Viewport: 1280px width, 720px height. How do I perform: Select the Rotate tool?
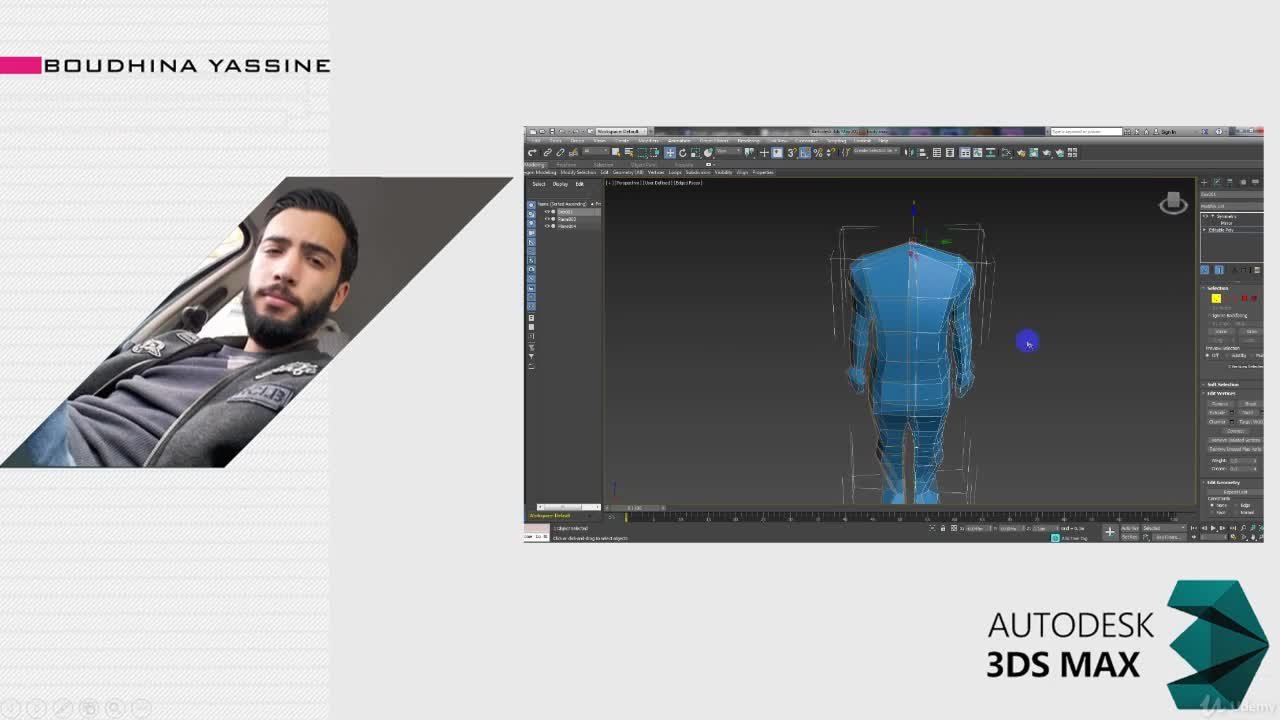coord(683,152)
